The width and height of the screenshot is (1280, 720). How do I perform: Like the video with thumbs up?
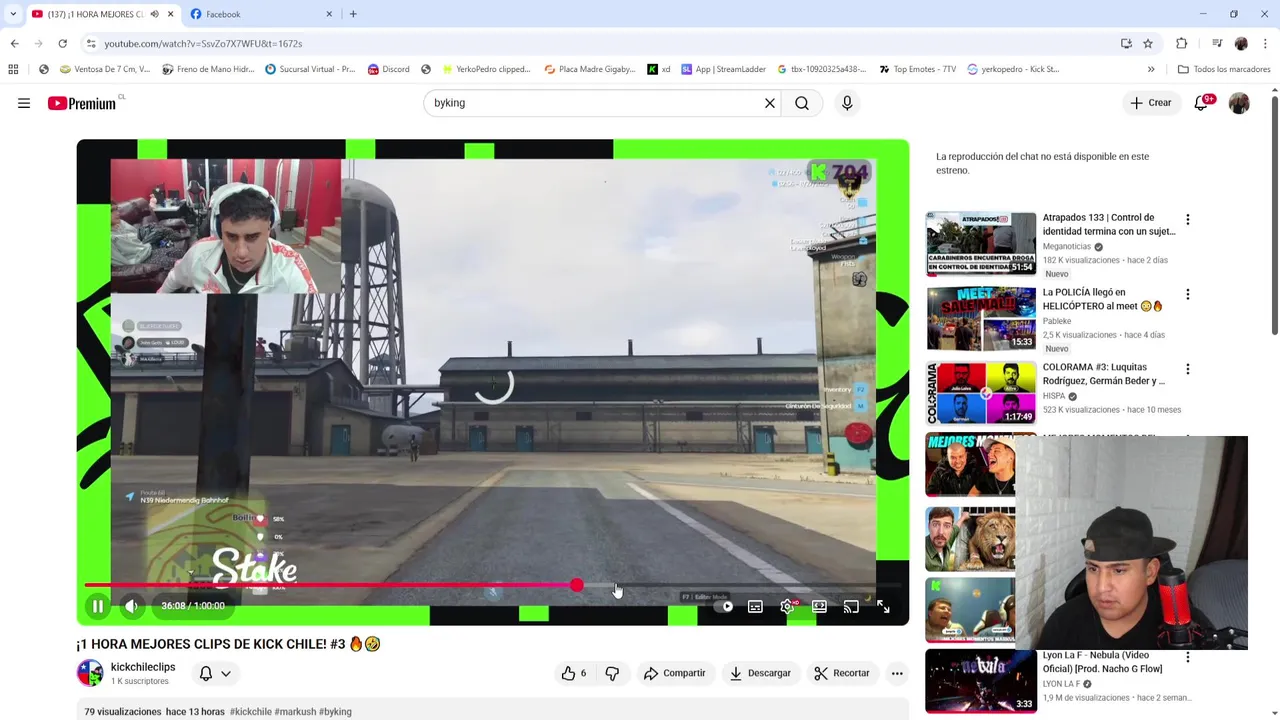point(574,673)
